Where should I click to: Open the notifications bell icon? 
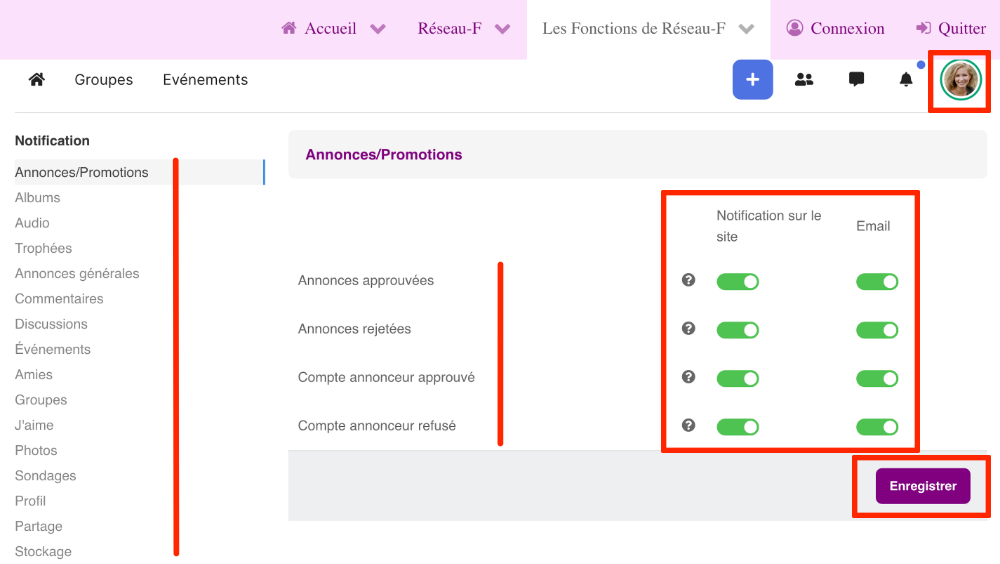click(x=906, y=80)
